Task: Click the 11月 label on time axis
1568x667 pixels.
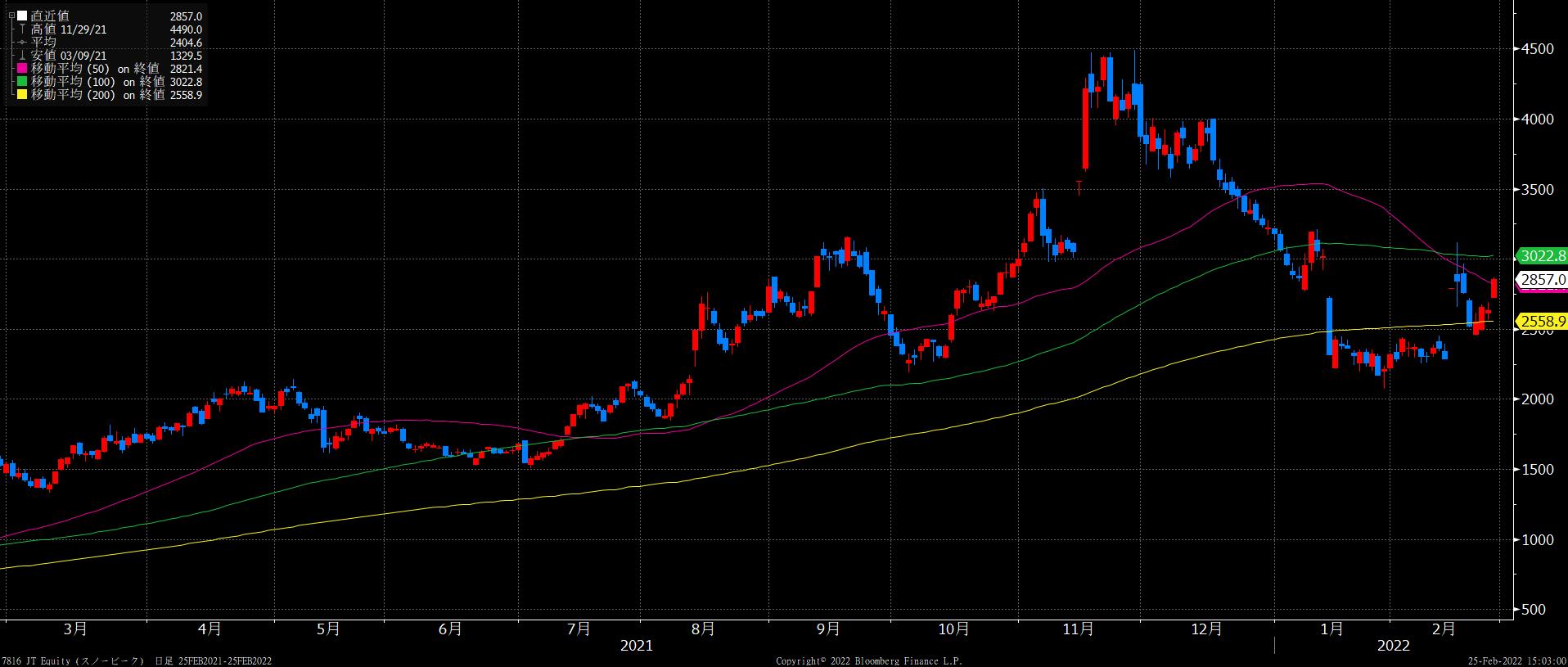Action: pos(1078,629)
